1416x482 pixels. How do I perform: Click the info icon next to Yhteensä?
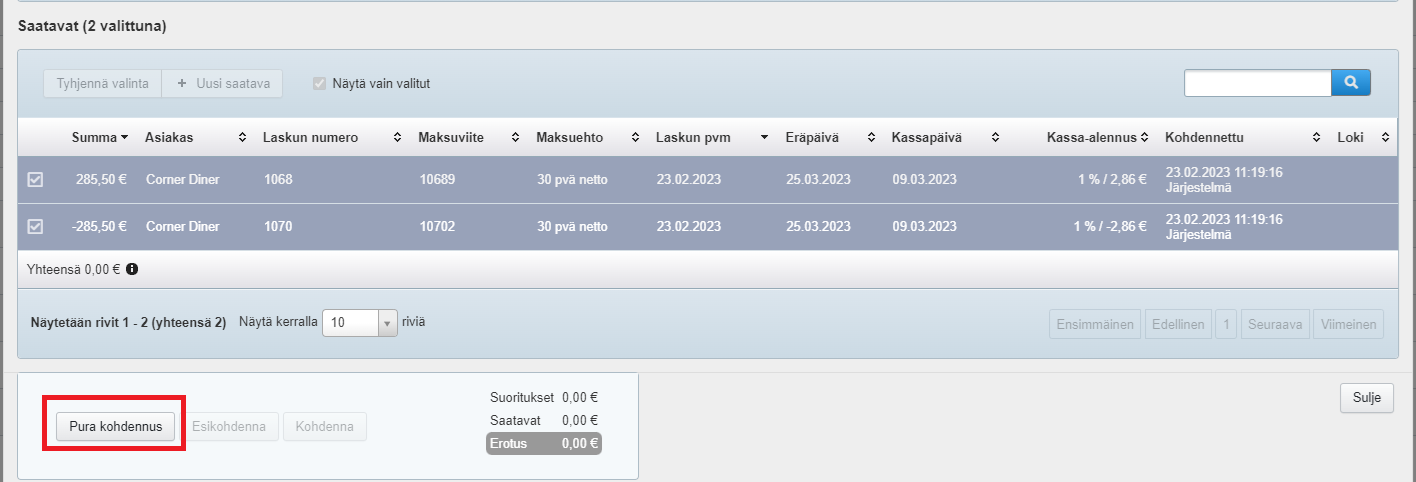click(132, 269)
